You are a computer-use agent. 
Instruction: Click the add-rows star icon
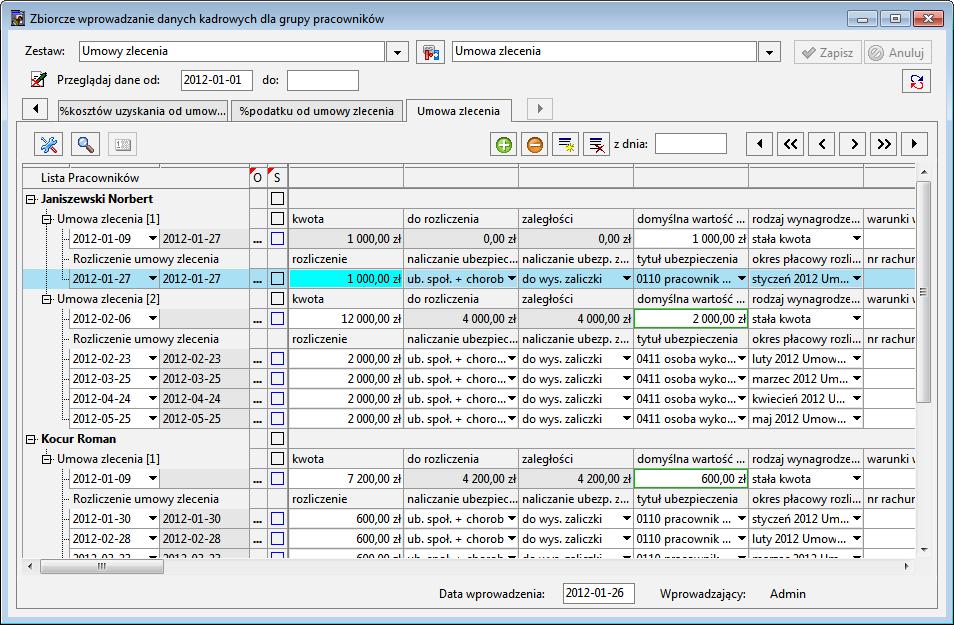tap(566, 145)
